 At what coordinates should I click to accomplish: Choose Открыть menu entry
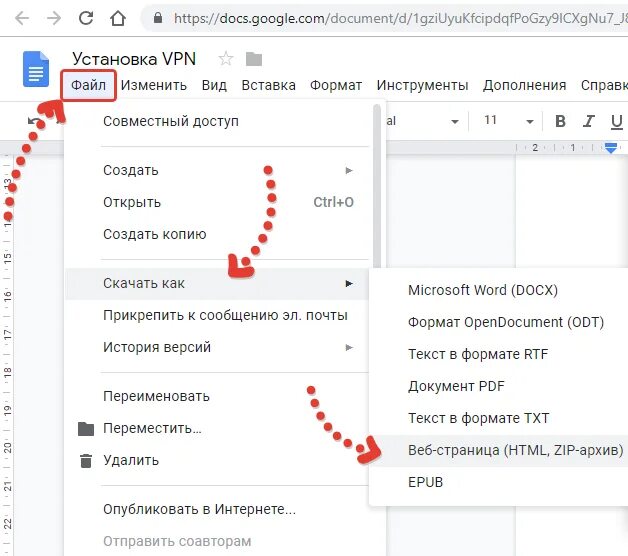pyautogui.click(x=217, y=202)
